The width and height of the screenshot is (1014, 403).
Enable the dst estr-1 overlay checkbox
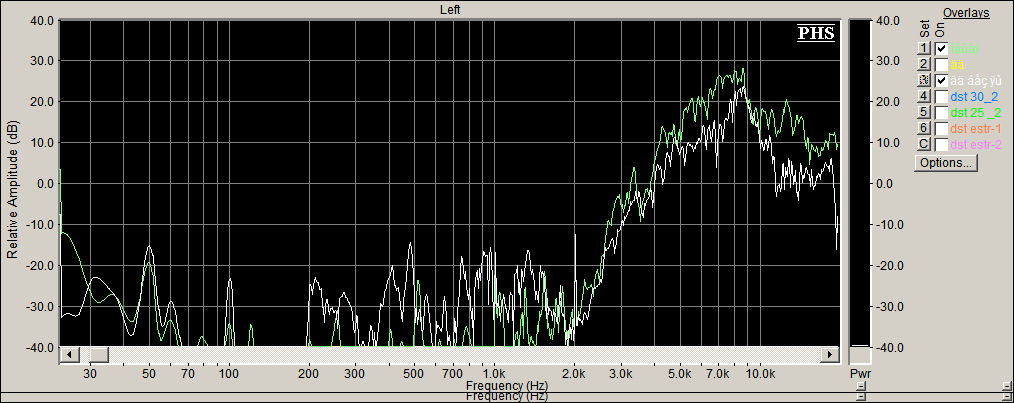tap(942, 128)
